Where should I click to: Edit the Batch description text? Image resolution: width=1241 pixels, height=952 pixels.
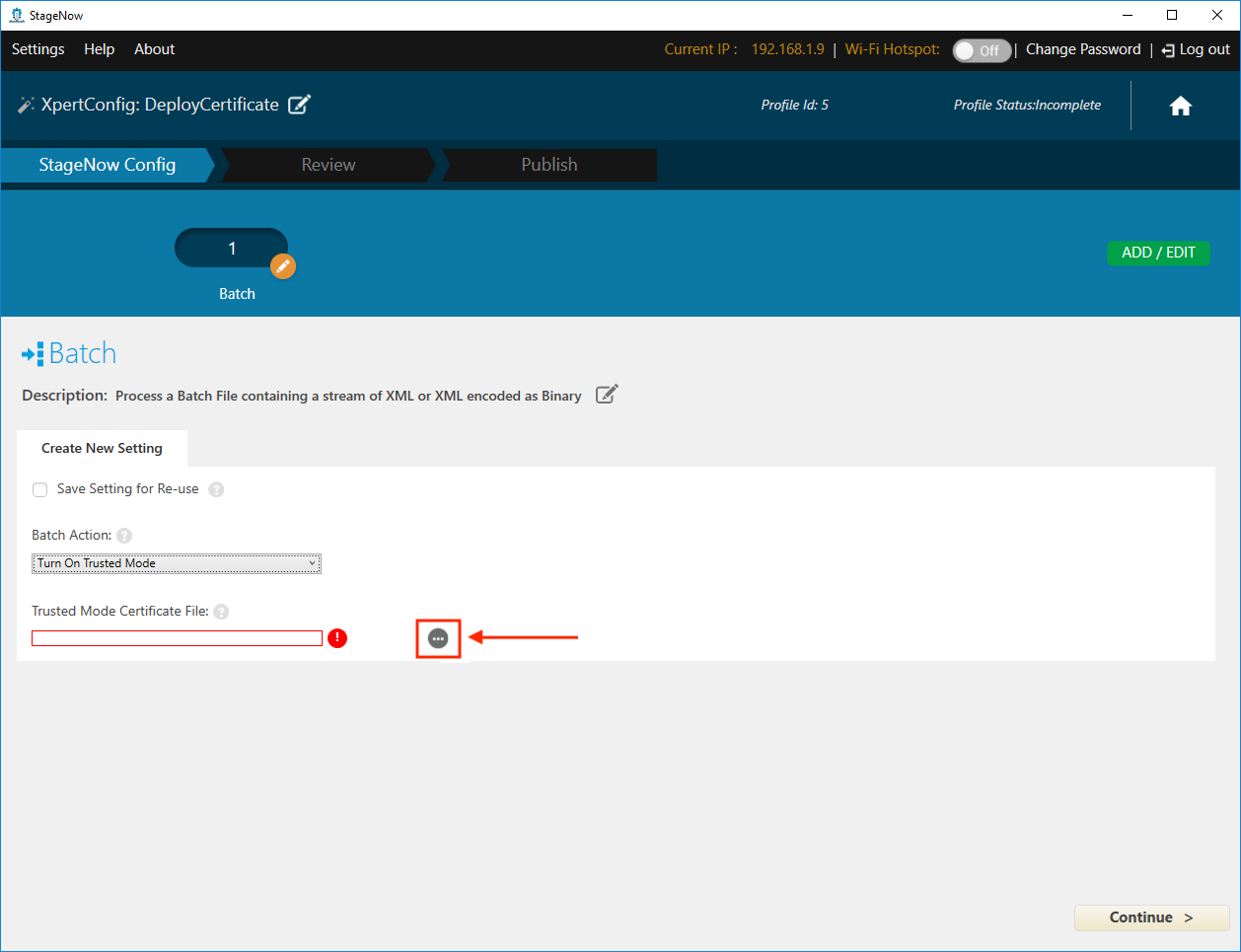[607, 395]
